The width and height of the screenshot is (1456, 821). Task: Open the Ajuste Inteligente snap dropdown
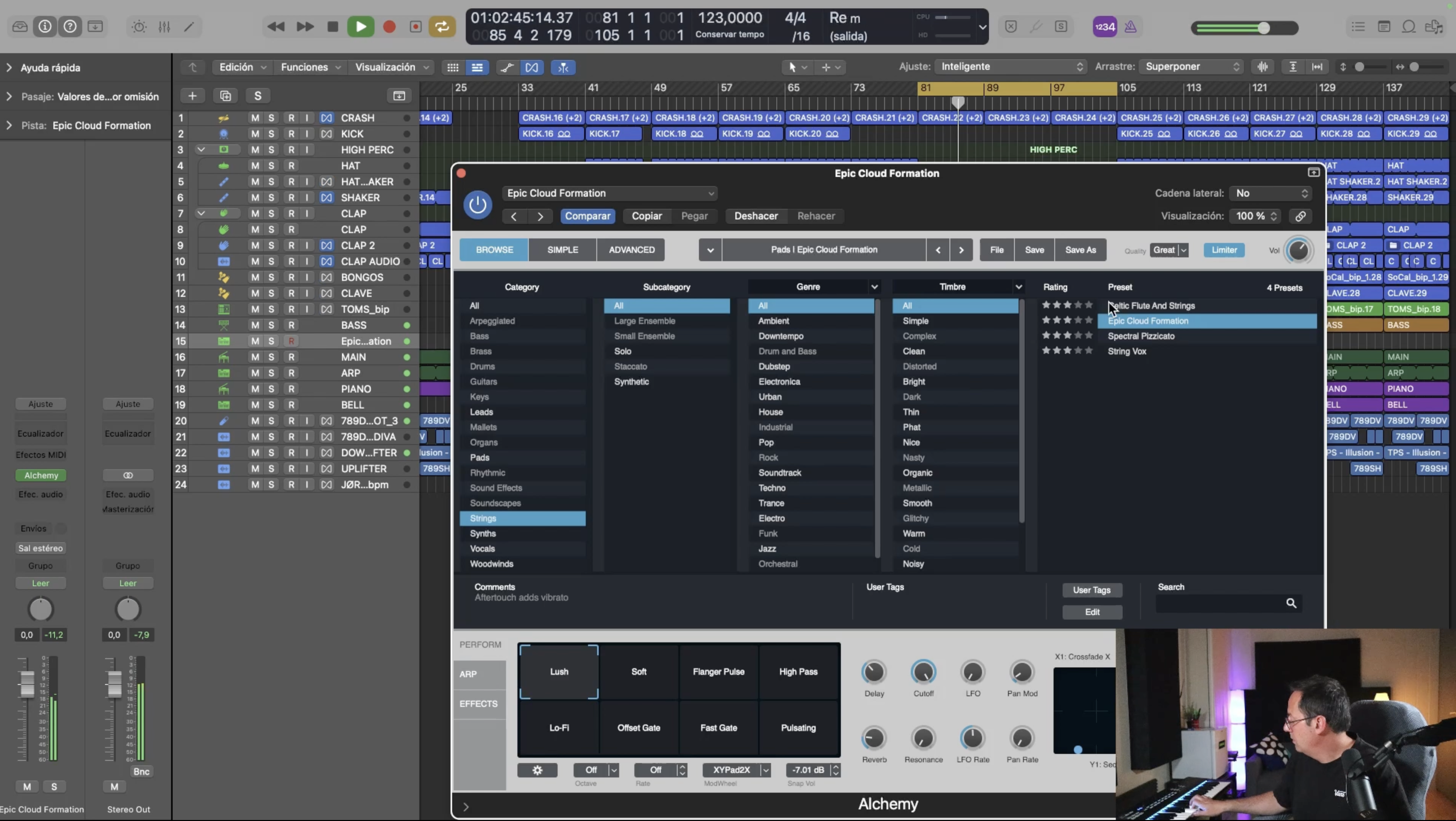pos(1010,67)
